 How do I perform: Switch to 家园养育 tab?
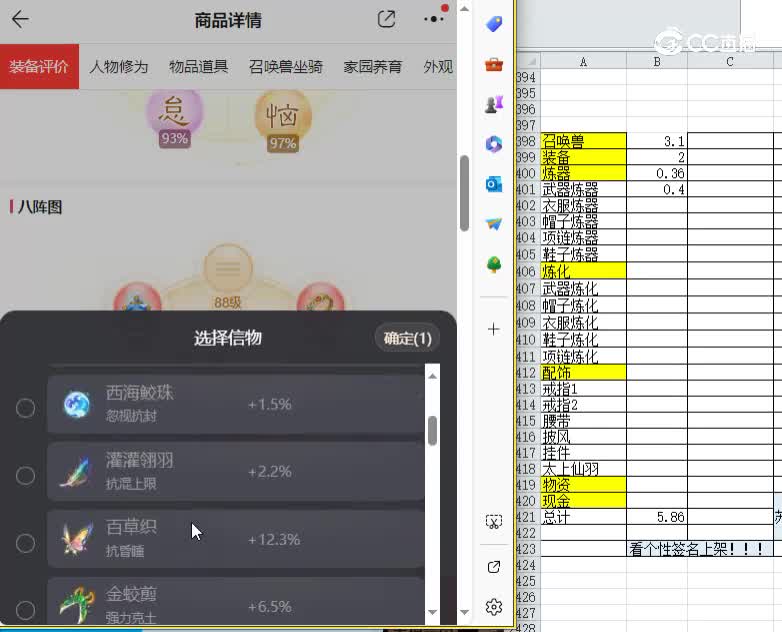coord(373,66)
